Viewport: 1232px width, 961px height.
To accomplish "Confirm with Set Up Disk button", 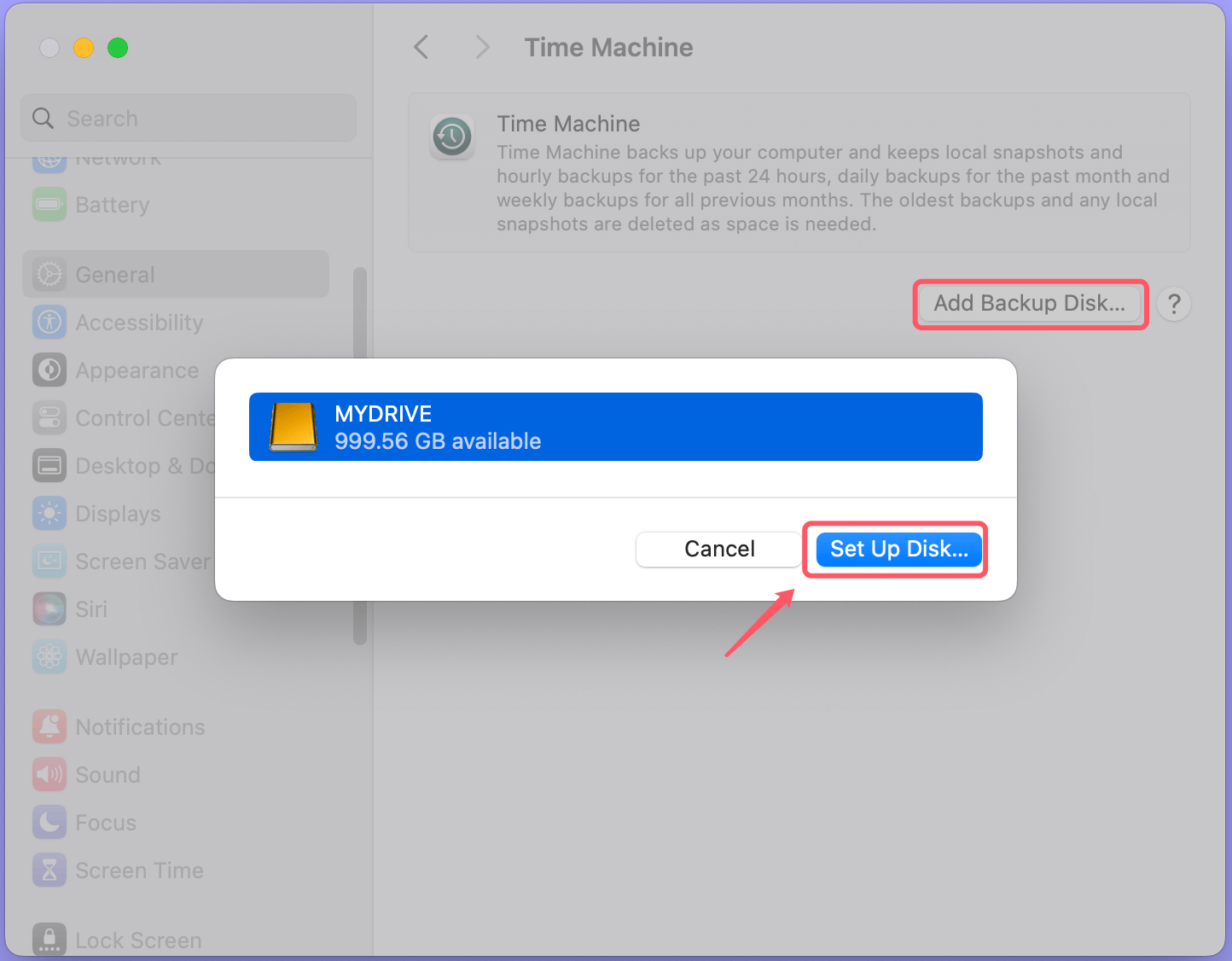I will click(x=897, y=549).
